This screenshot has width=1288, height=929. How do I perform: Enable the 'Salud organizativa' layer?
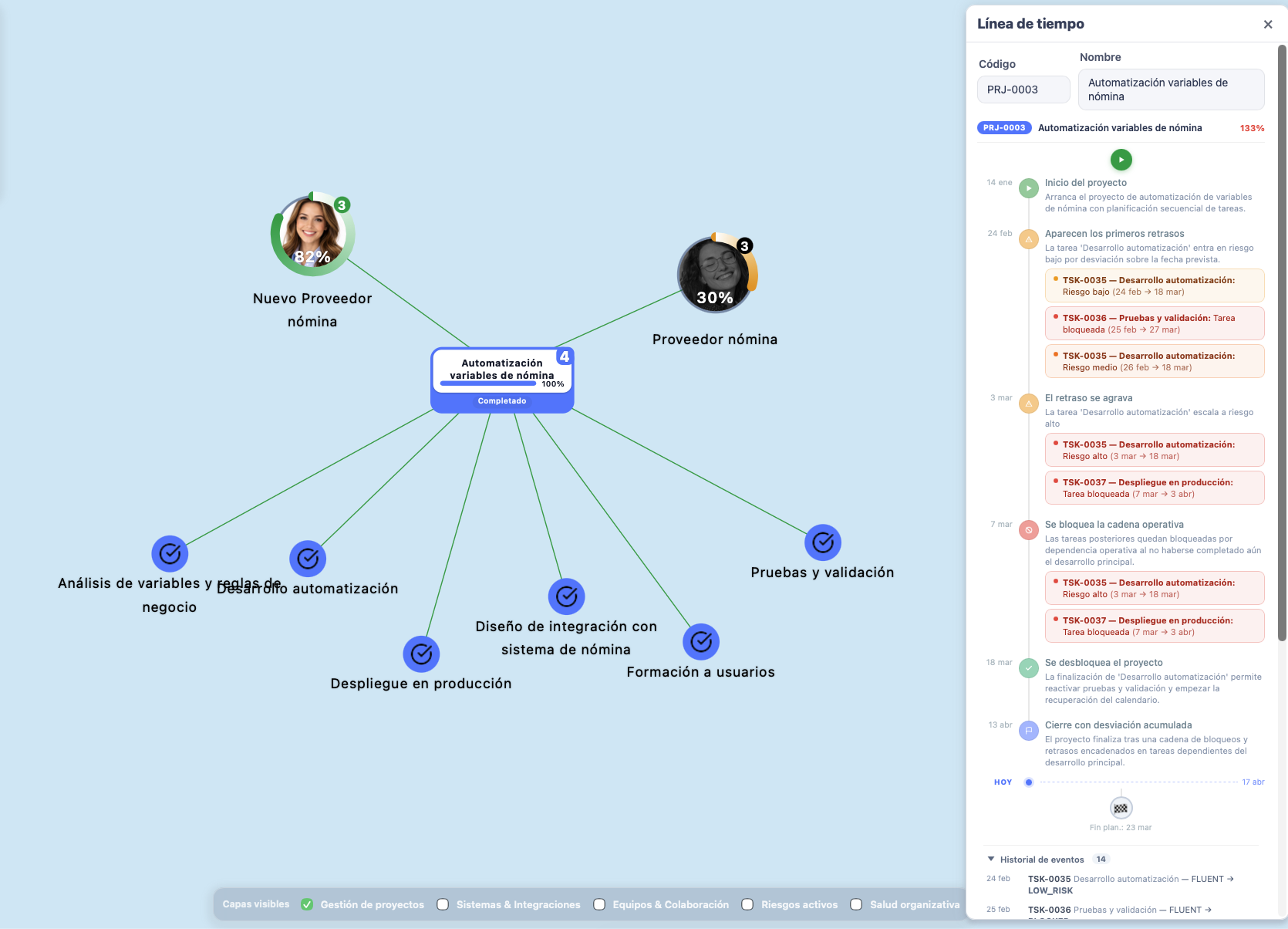(x=856, y=904)
